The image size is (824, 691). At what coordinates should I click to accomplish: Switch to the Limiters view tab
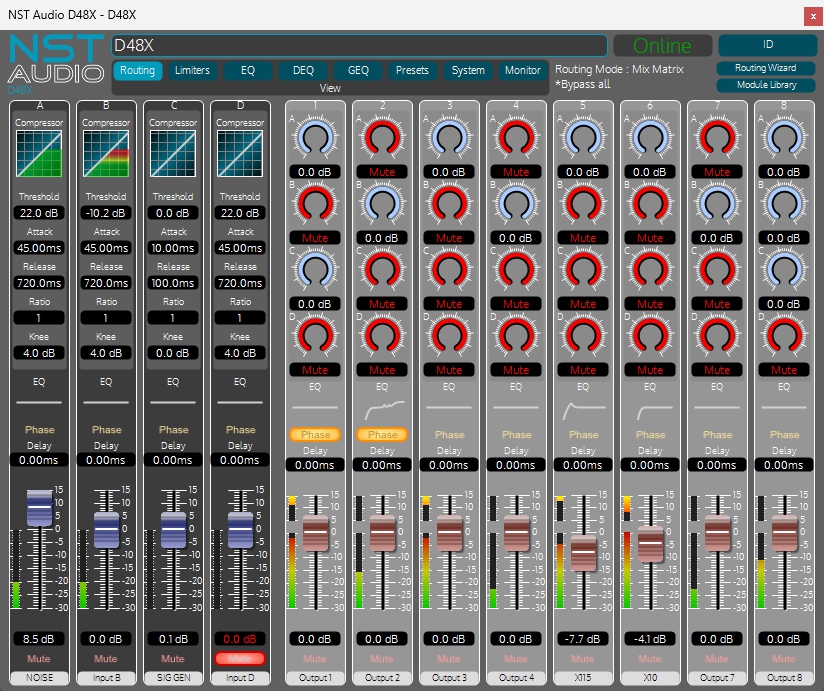click(x=192, y=70)
